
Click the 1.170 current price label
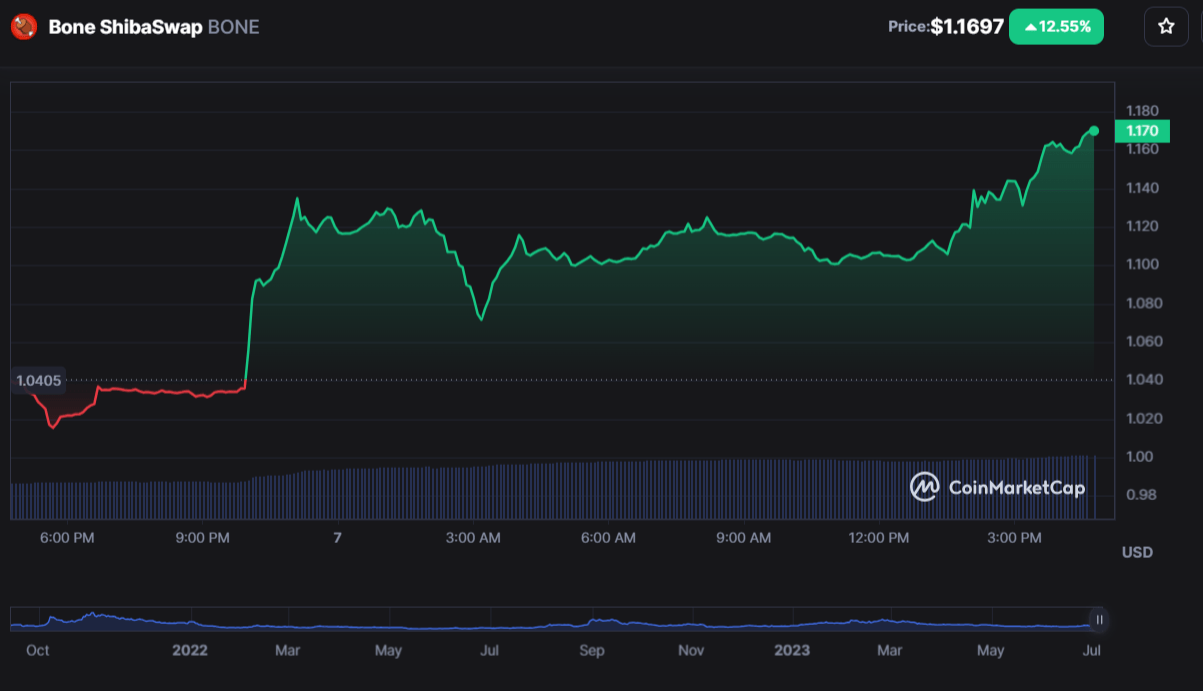coord(1141,131)
